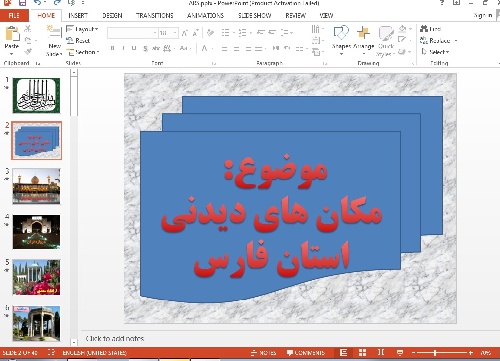The image size is (500, 361).
Task: Click the Reset slide button
Action: pyautogui.click(x=78, y=41)
